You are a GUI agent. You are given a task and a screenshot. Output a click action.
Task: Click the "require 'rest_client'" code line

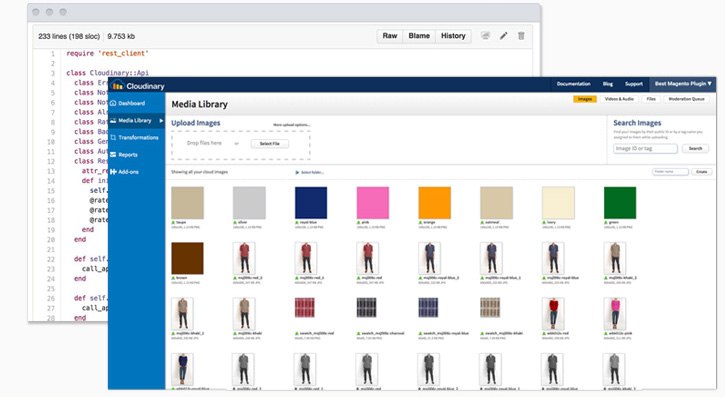(x=107, y=53)
